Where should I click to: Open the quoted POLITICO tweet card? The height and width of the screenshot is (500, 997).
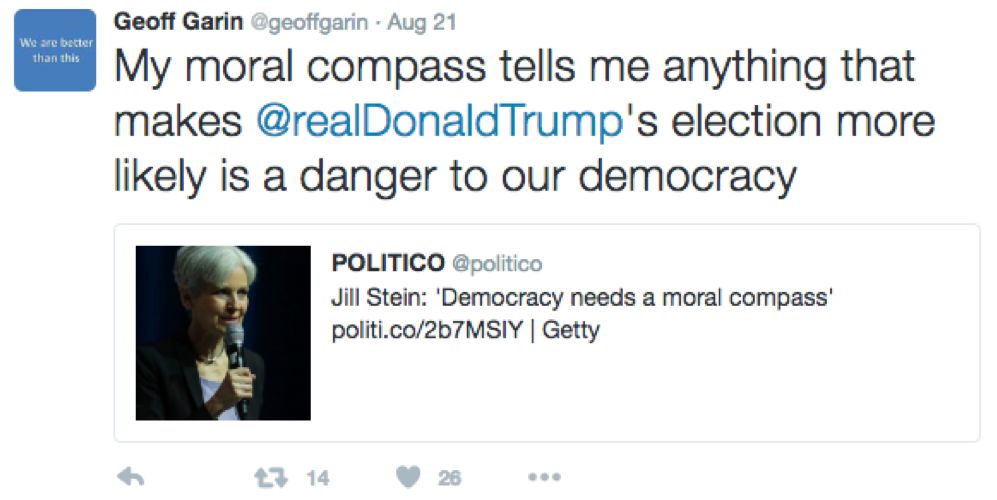pyautogui.click(x=547, y=333)
